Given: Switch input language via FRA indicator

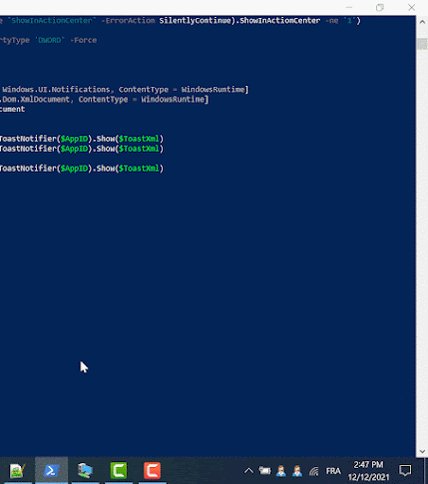Looking at the screenshot, I should click(x=333, y=471).
